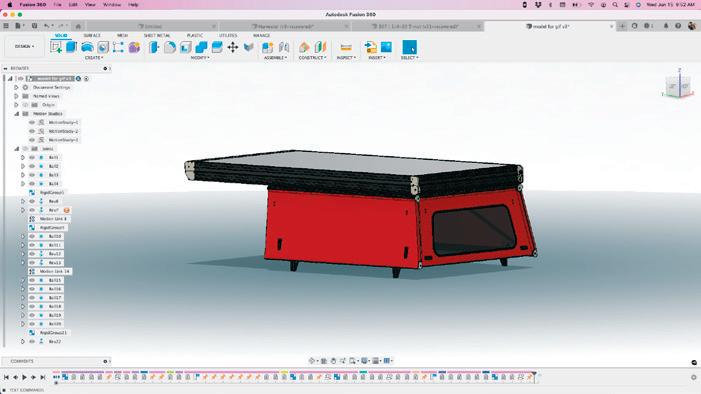Toggle the Origin folder visibility eye

25,105
